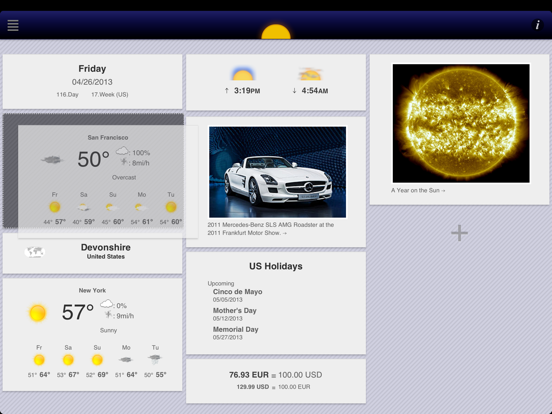Tap the 129.99 USD conversion value
Image resolution: width=552 pixels, height=414 pixels.
(x=253, y=387)
